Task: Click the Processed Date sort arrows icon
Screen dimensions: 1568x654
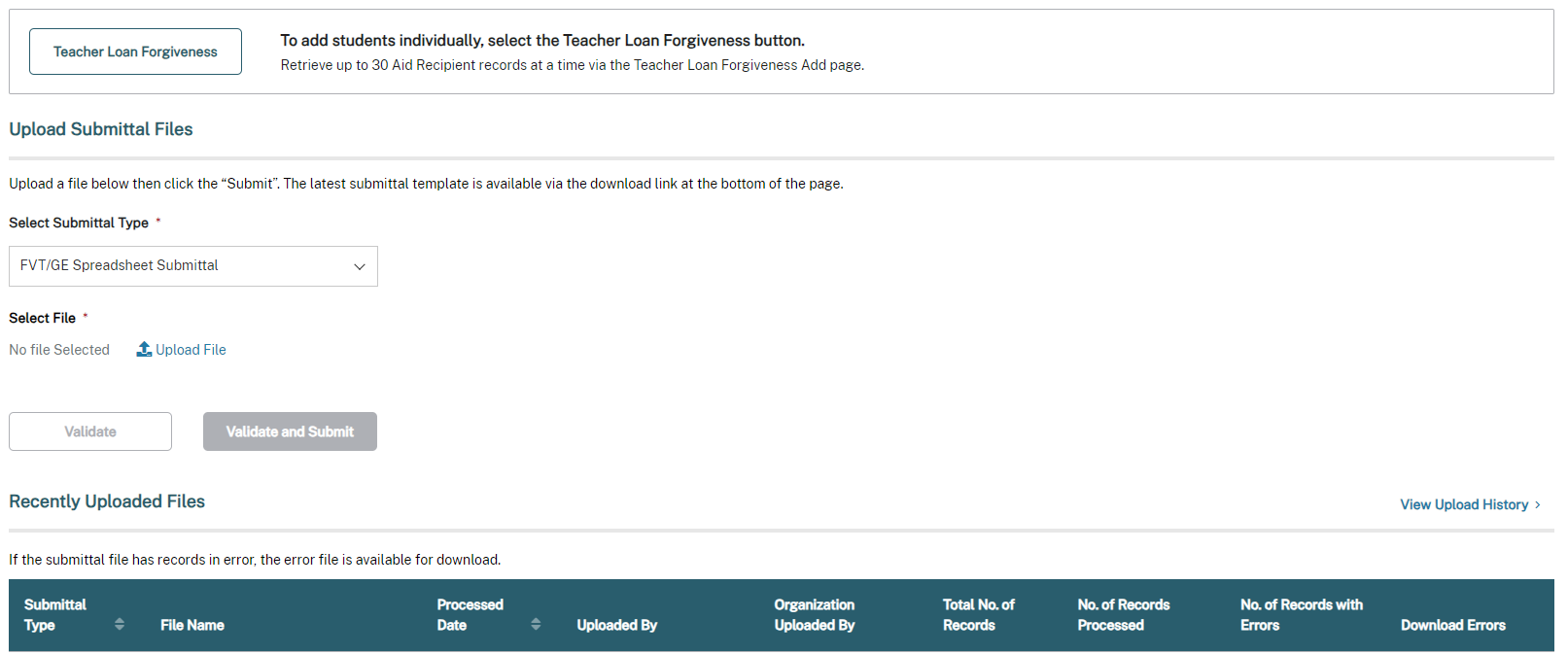Action: point(536,624)
